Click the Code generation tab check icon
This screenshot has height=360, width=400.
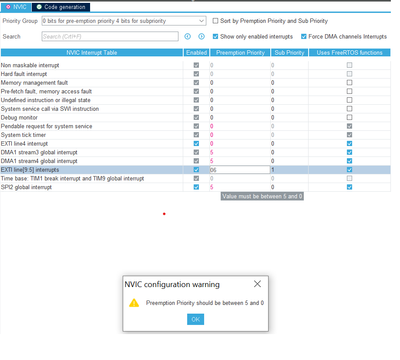(x=39, y=7)
